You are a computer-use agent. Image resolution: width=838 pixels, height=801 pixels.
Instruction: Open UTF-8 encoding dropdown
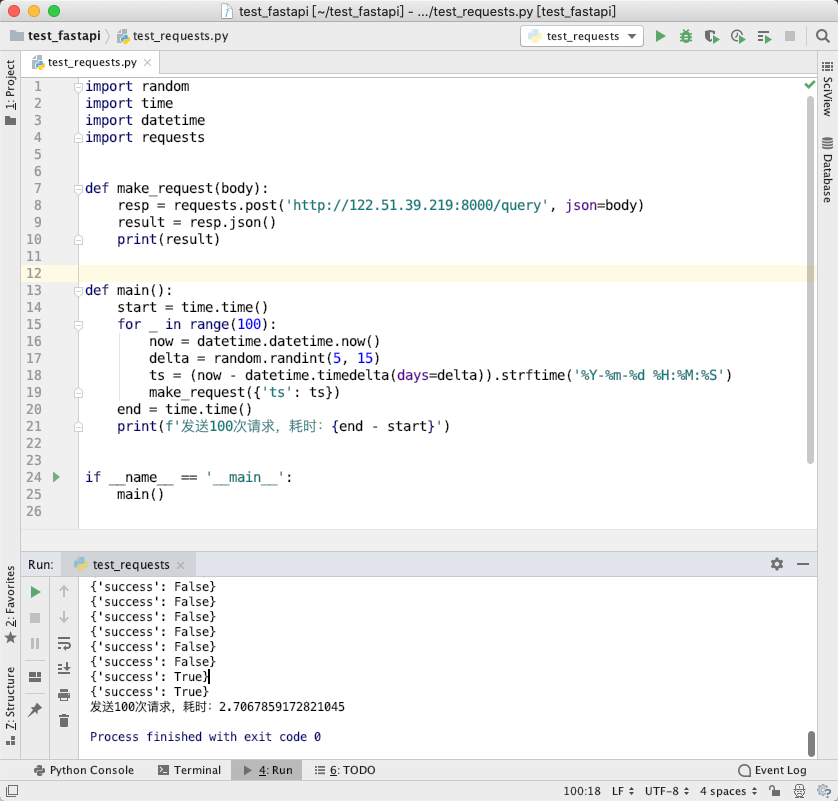667,791
